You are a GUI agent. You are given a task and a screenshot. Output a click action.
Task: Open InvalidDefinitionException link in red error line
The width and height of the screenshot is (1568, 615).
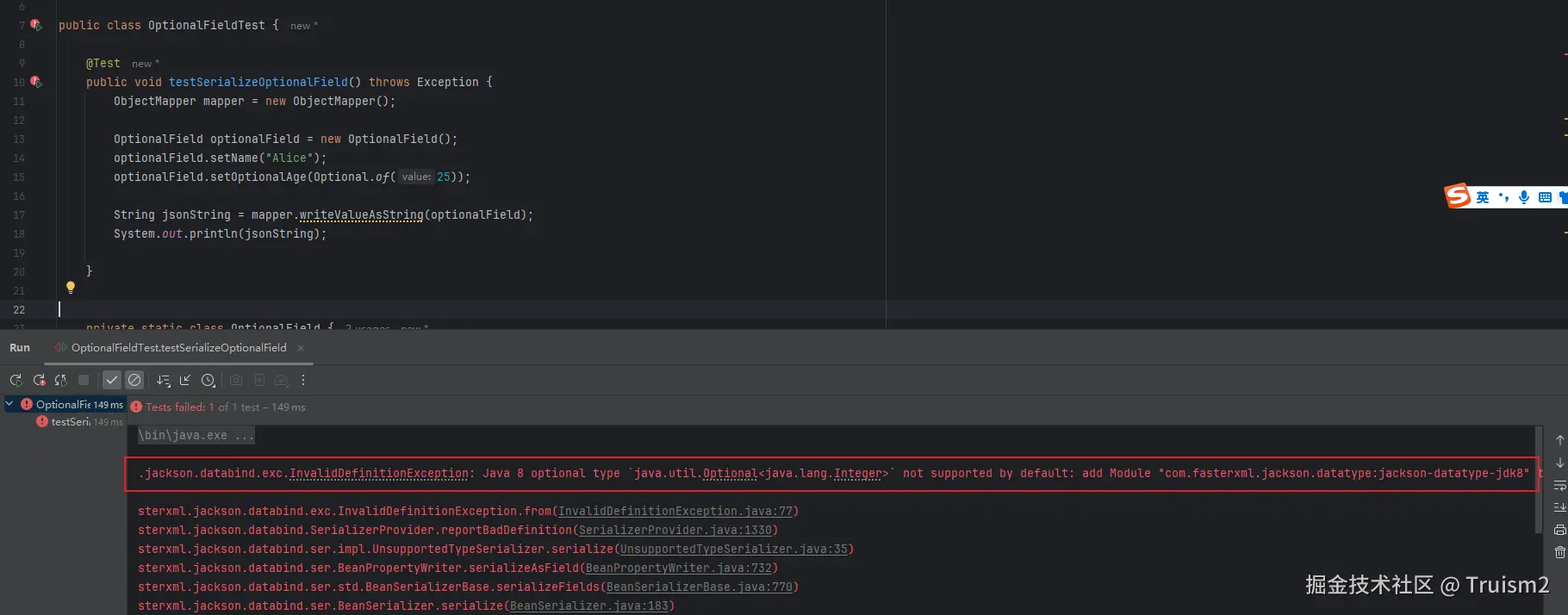point(378,474)
